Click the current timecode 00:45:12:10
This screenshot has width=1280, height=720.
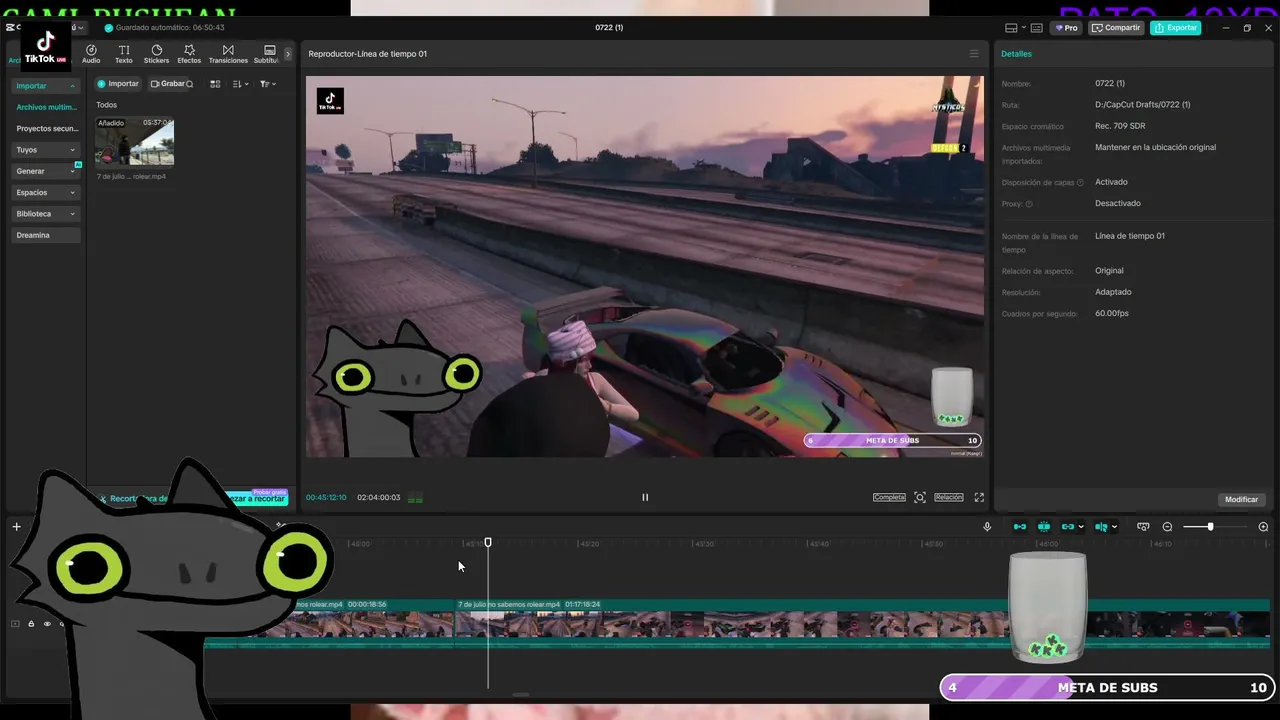point(326,498)
